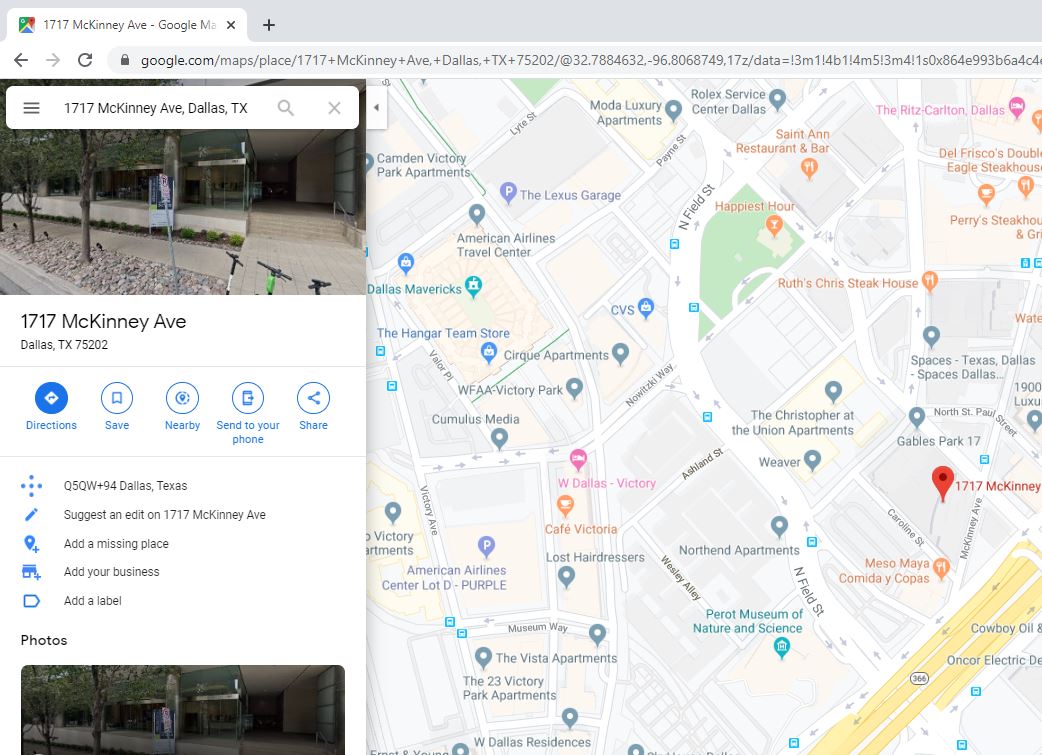Open the thumbnail under Photos heading
The height and width of the screenshot is (755, 1042).
click(183, 709)
